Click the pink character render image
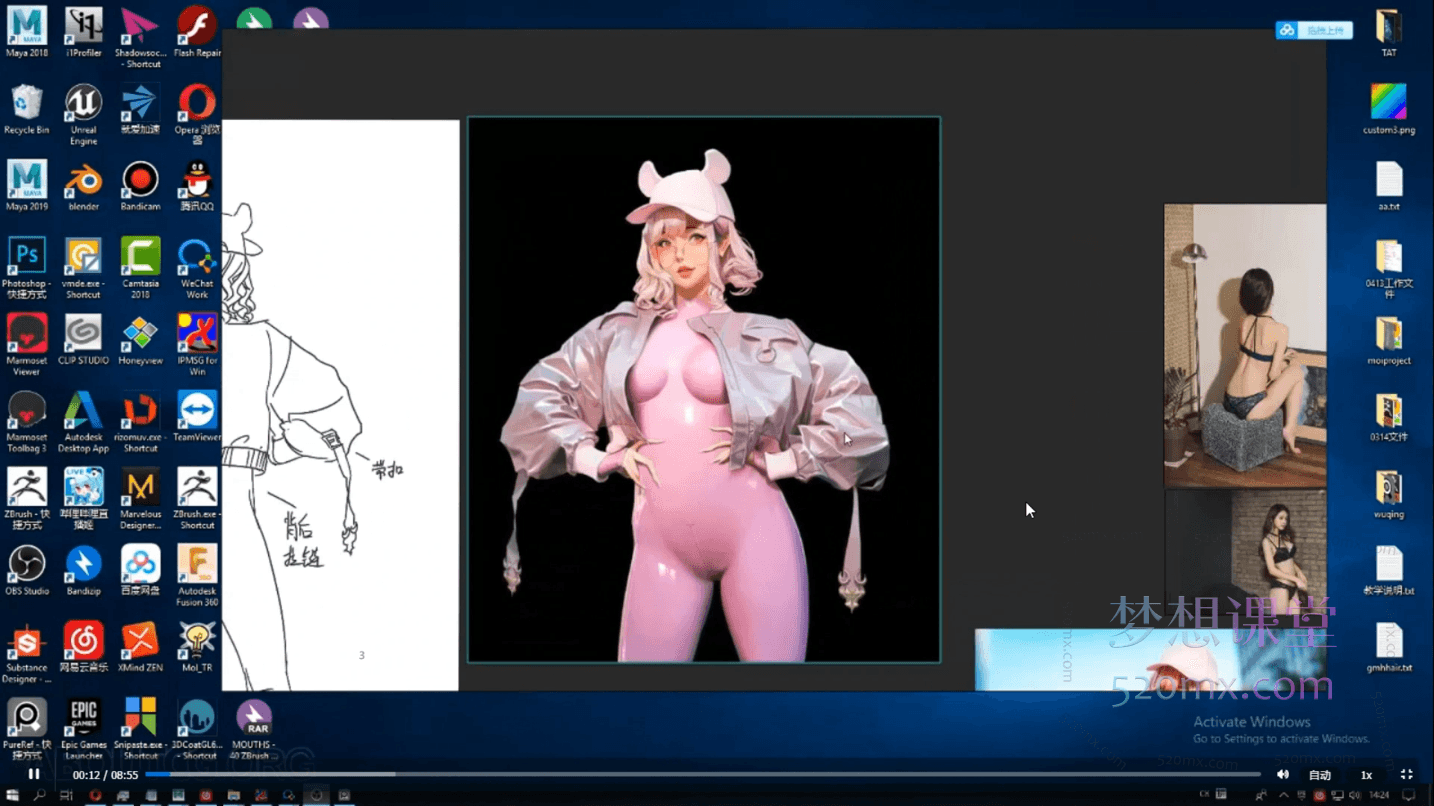This screenshot has height=806, width=1434. click(x=703, y=390)
